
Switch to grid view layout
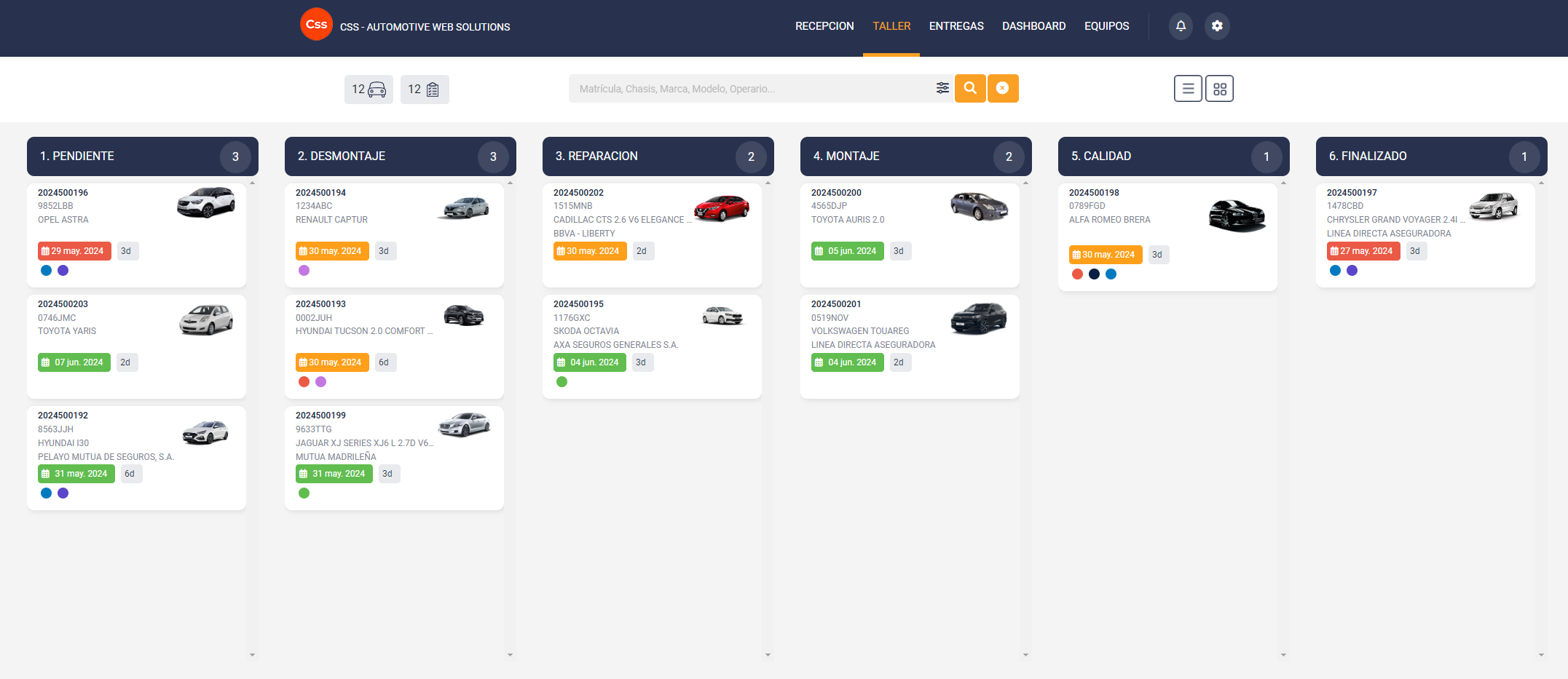(1219, 89)
